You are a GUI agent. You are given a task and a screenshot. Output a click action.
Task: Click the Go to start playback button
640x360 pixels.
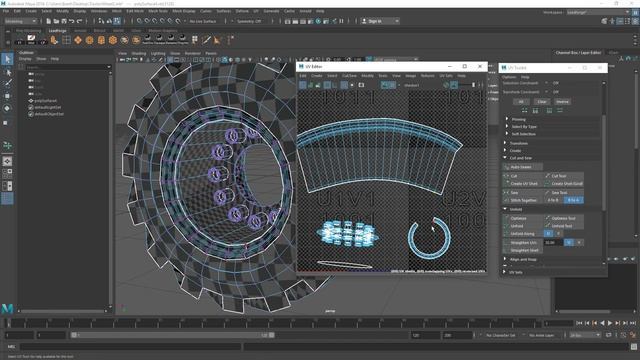pos(579,323)
